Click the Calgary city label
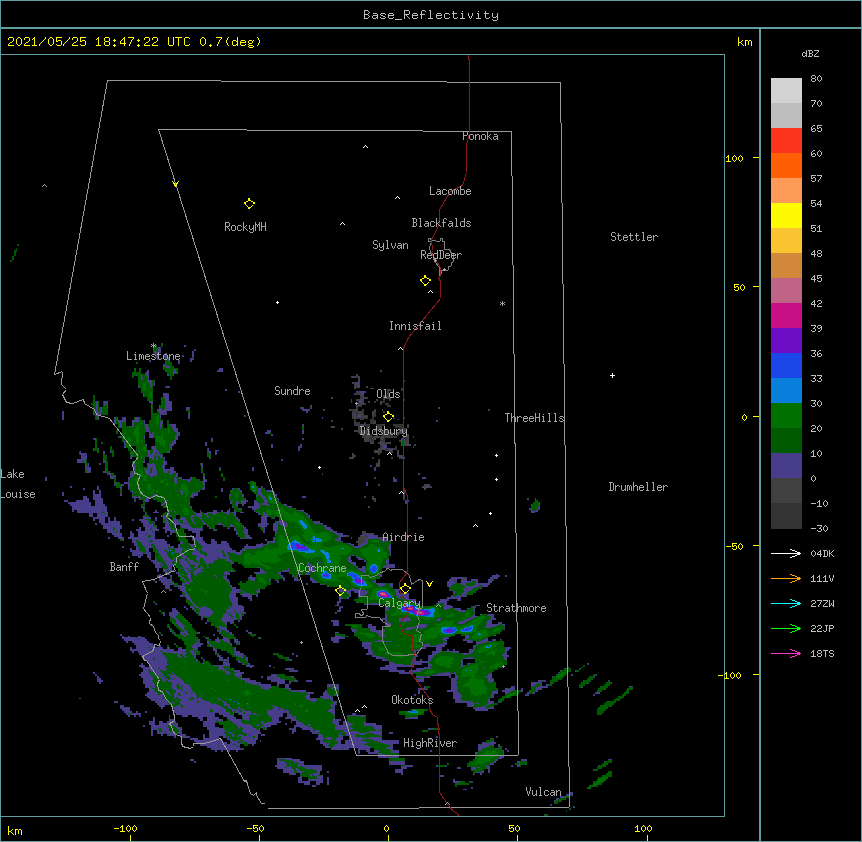This screenshot has width=862, height=842. (x=399, y=603)
